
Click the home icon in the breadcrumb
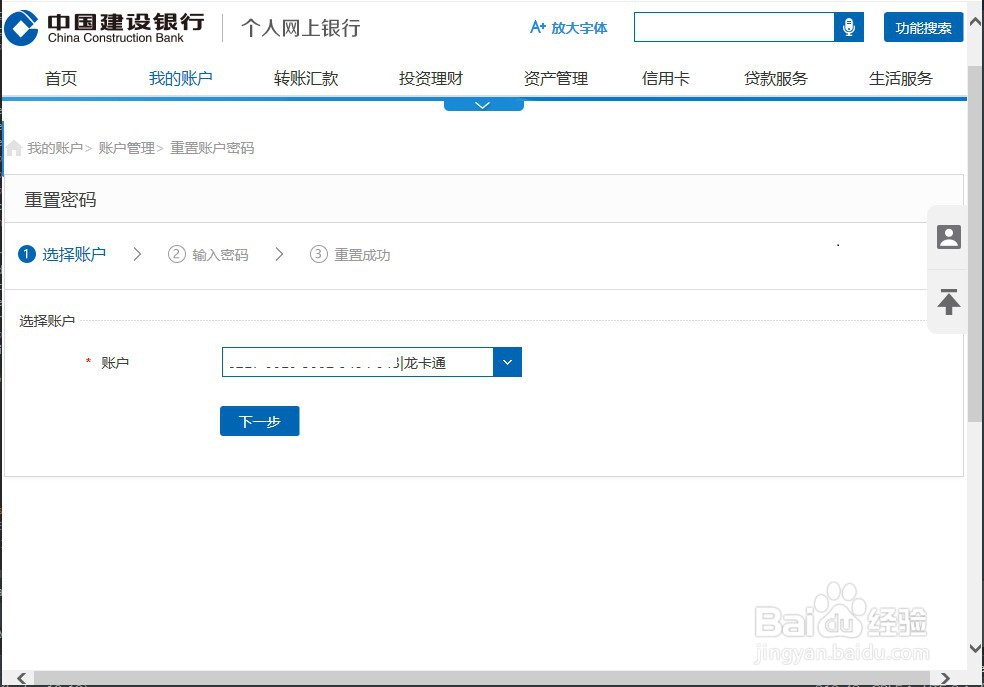(13, 147)
